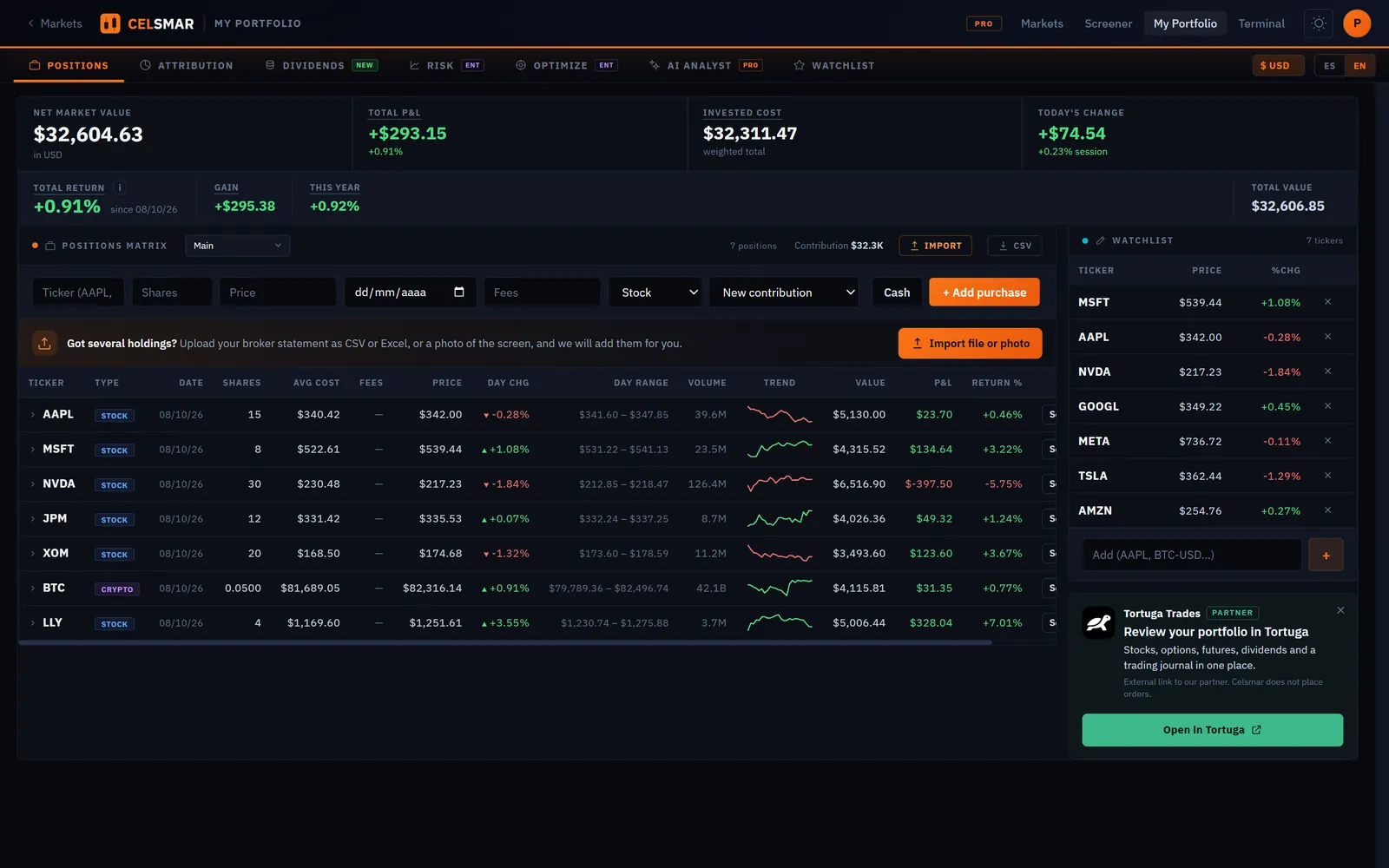Click the upload icon in the holdings banner
Screen dimensions: 1389x868
click(44, 343)
